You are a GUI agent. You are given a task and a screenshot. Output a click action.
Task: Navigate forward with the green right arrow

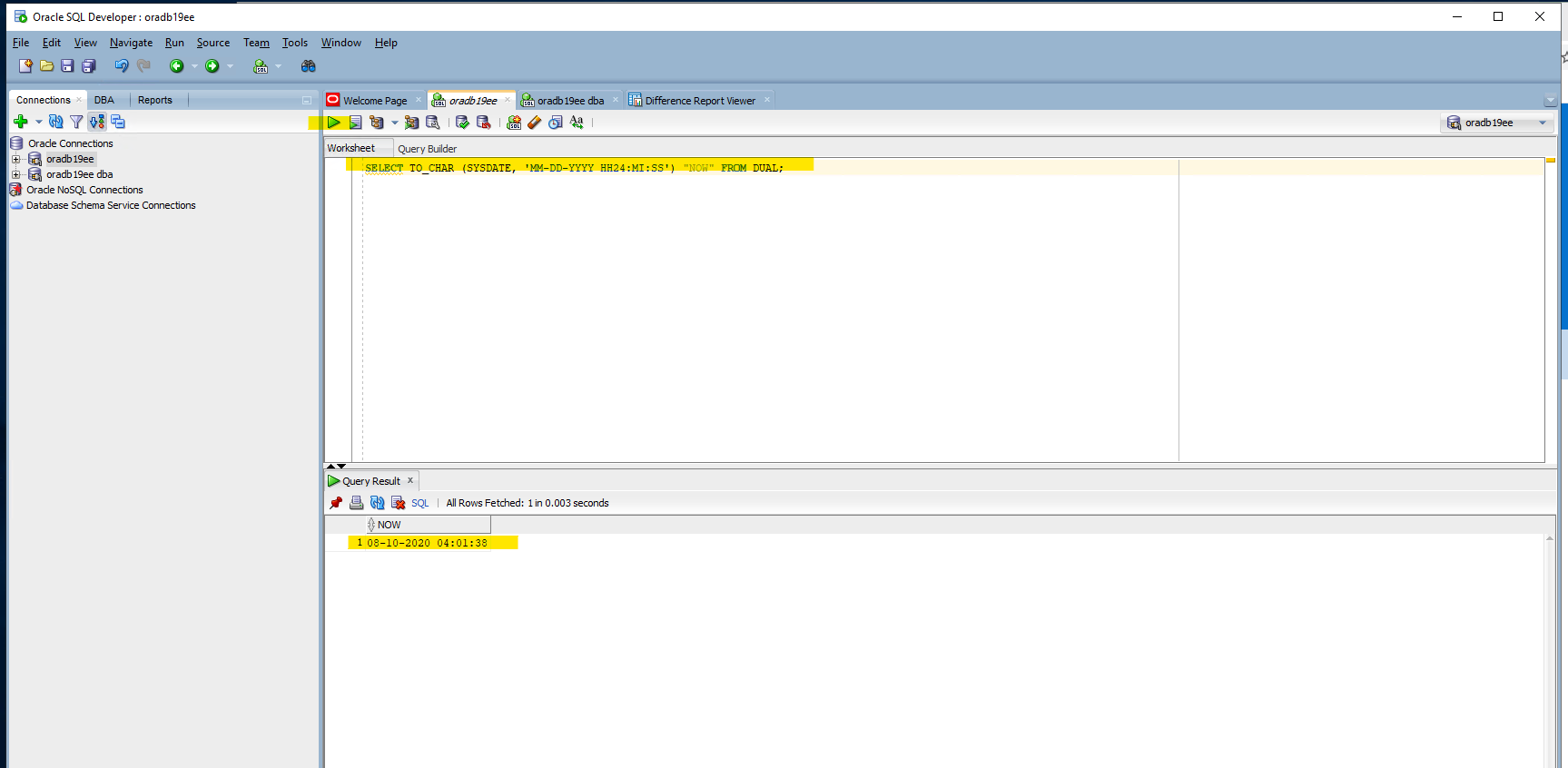click(212, 66)
